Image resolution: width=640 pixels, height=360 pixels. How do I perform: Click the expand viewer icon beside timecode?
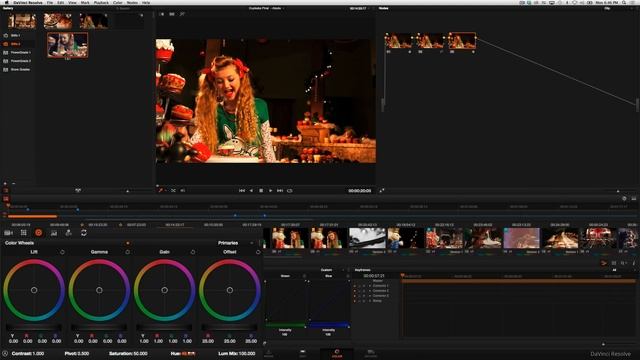point(382,191)
